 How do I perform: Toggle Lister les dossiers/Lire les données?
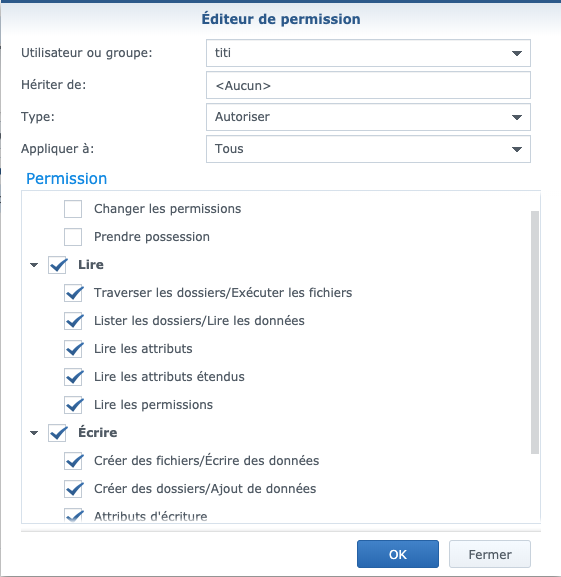(73, 321)
